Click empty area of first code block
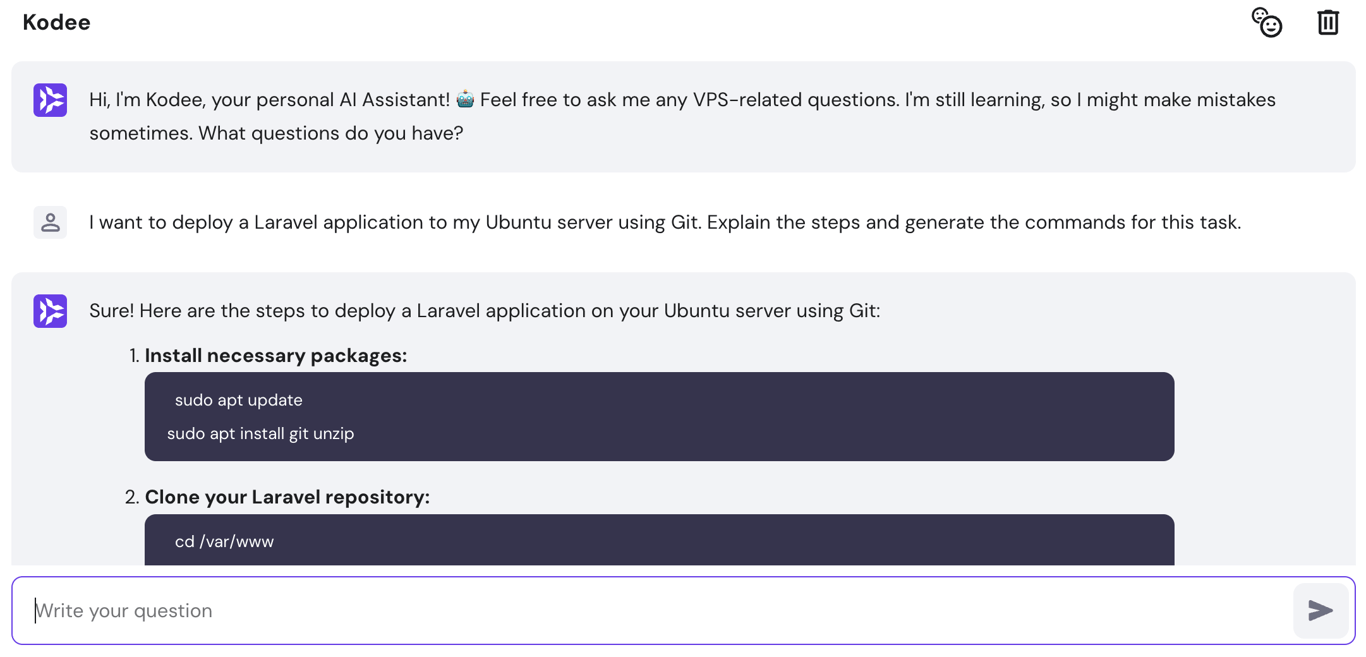1366x657 pixels. pyautogui.click(x=800, y=417)
